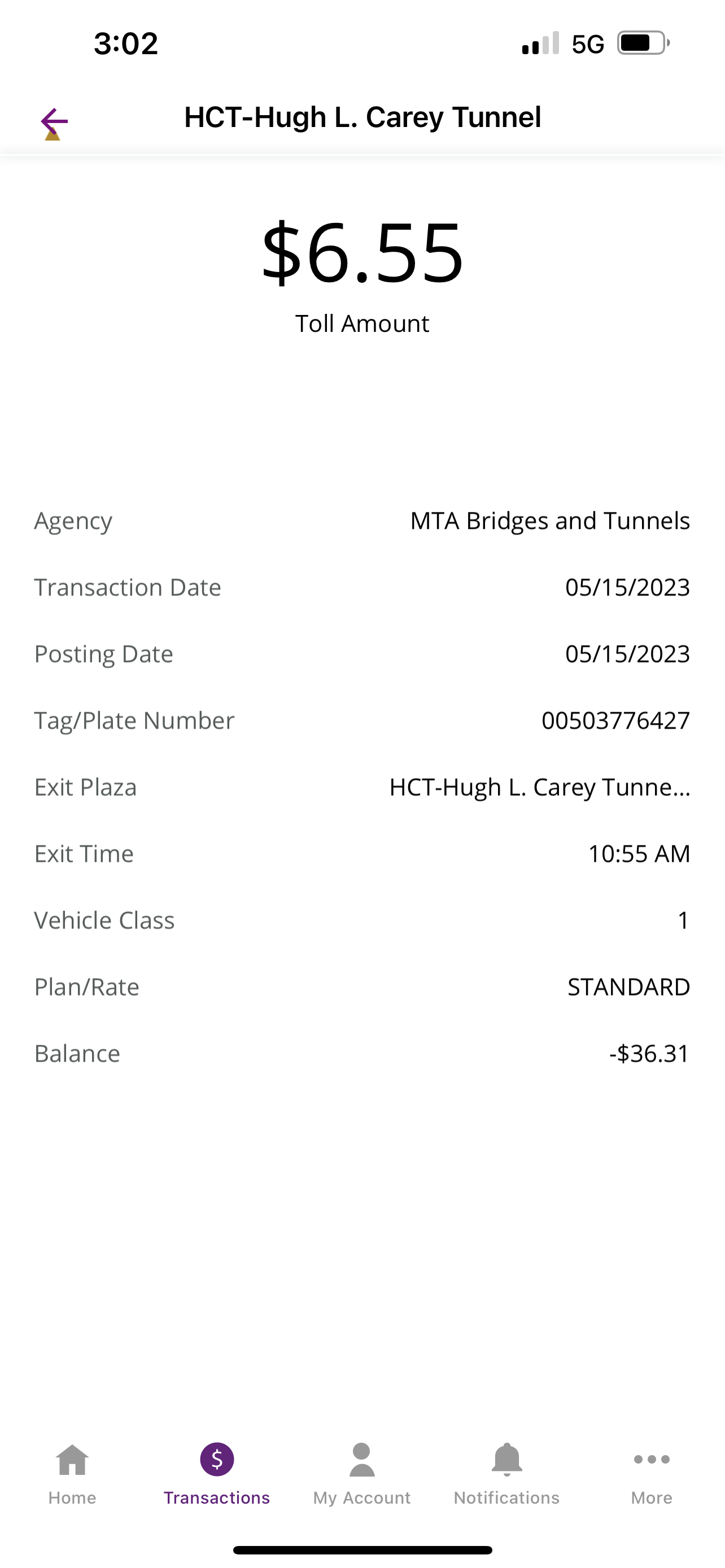Tap the Exit Time 10:55 AM value

coord(639,854)
